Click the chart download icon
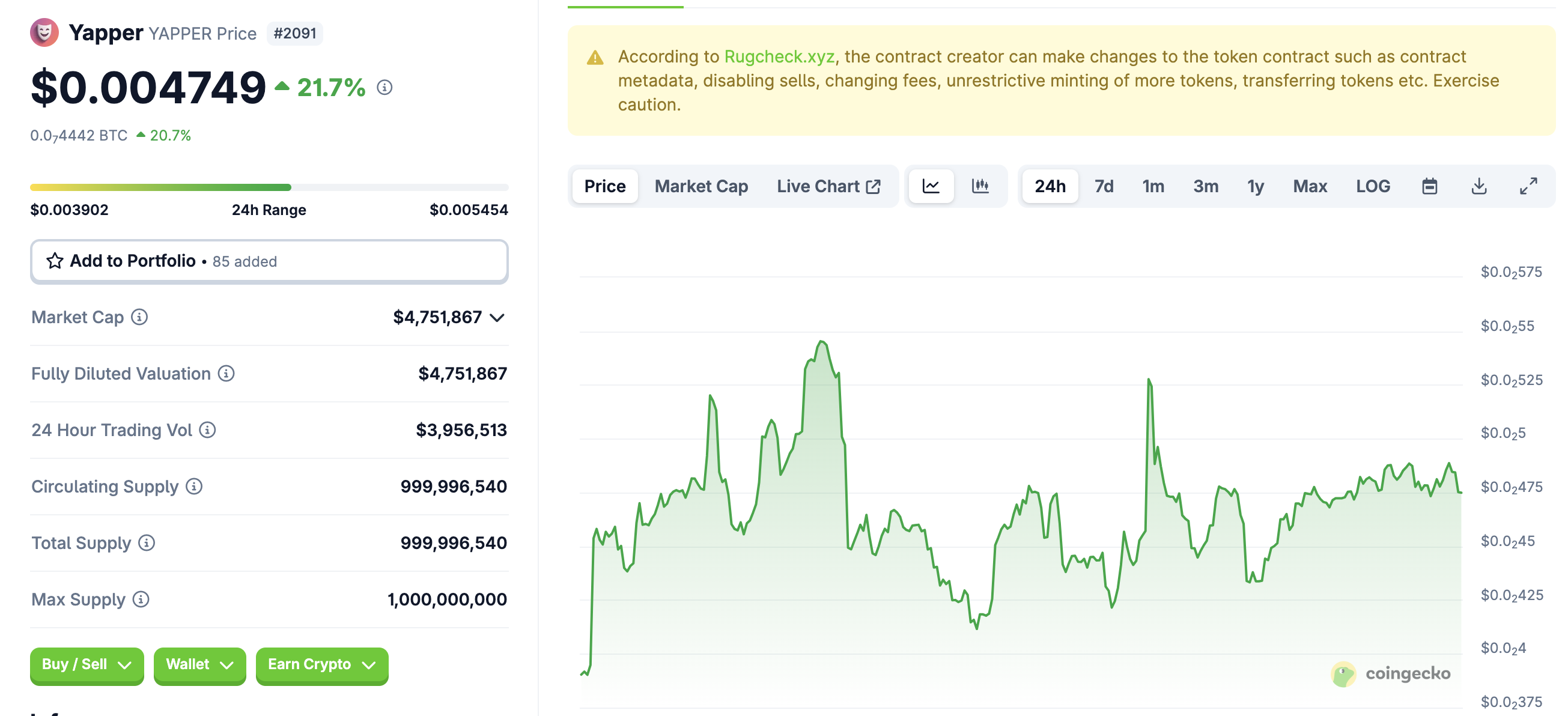This screenshot has height=716, width=1568. (x=1479, y=186)
